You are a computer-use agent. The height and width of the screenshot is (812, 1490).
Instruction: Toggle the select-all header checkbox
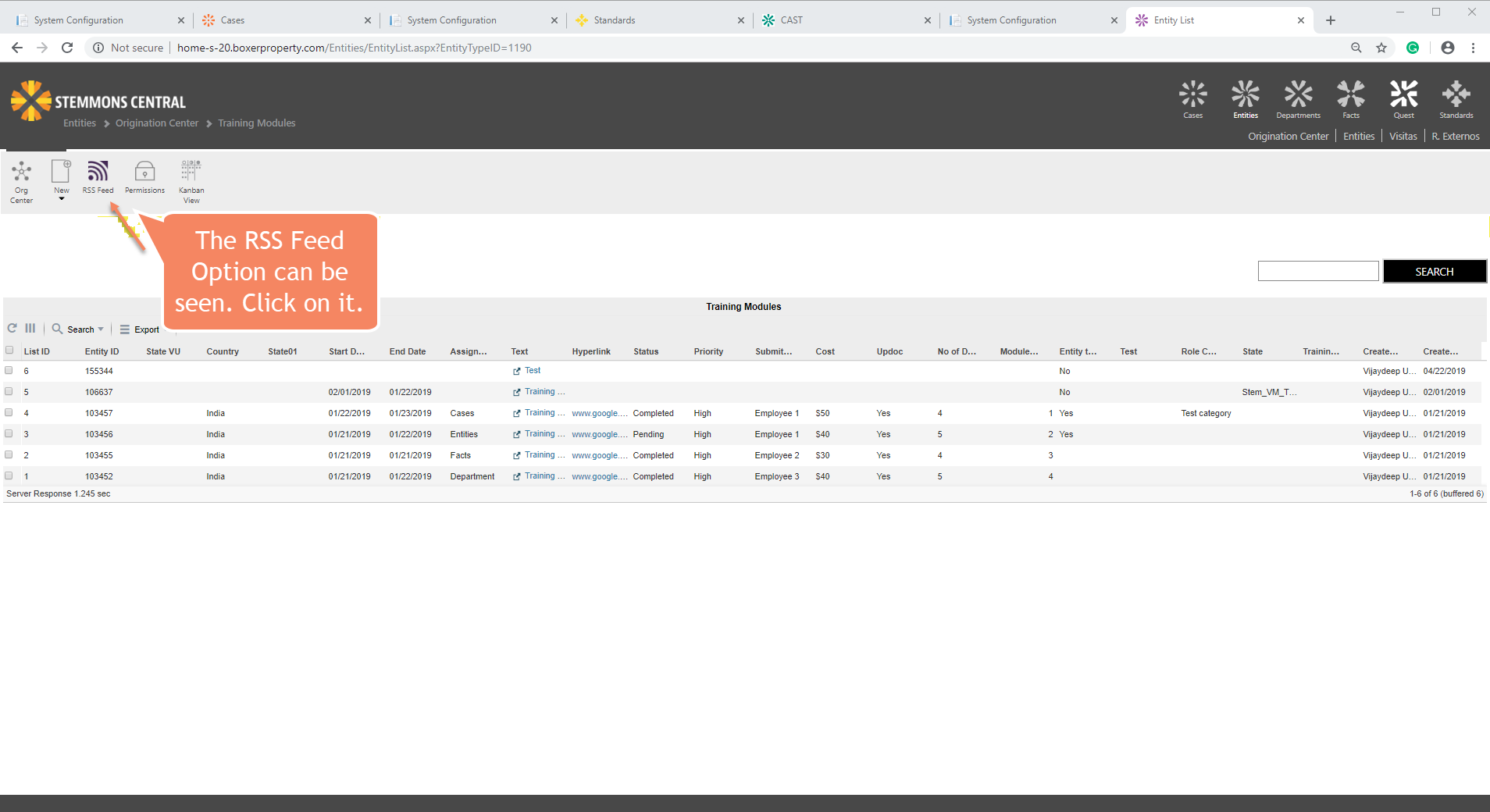tap(9, 351)
